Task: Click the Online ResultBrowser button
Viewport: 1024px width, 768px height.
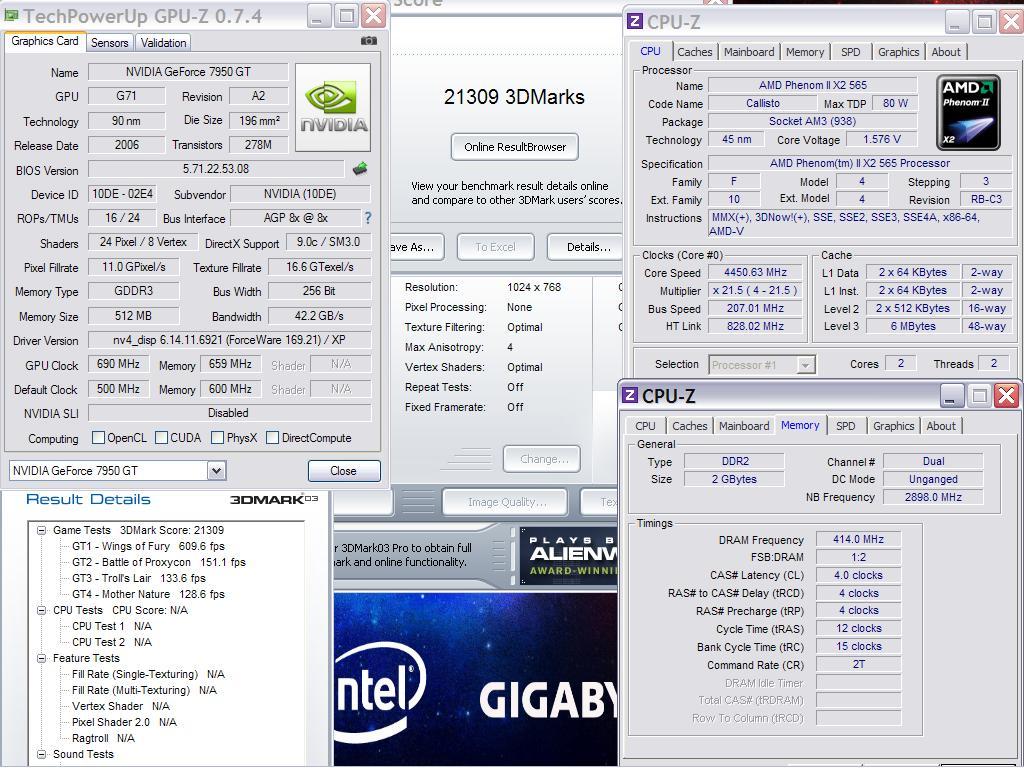Action: tap(515, 147)
